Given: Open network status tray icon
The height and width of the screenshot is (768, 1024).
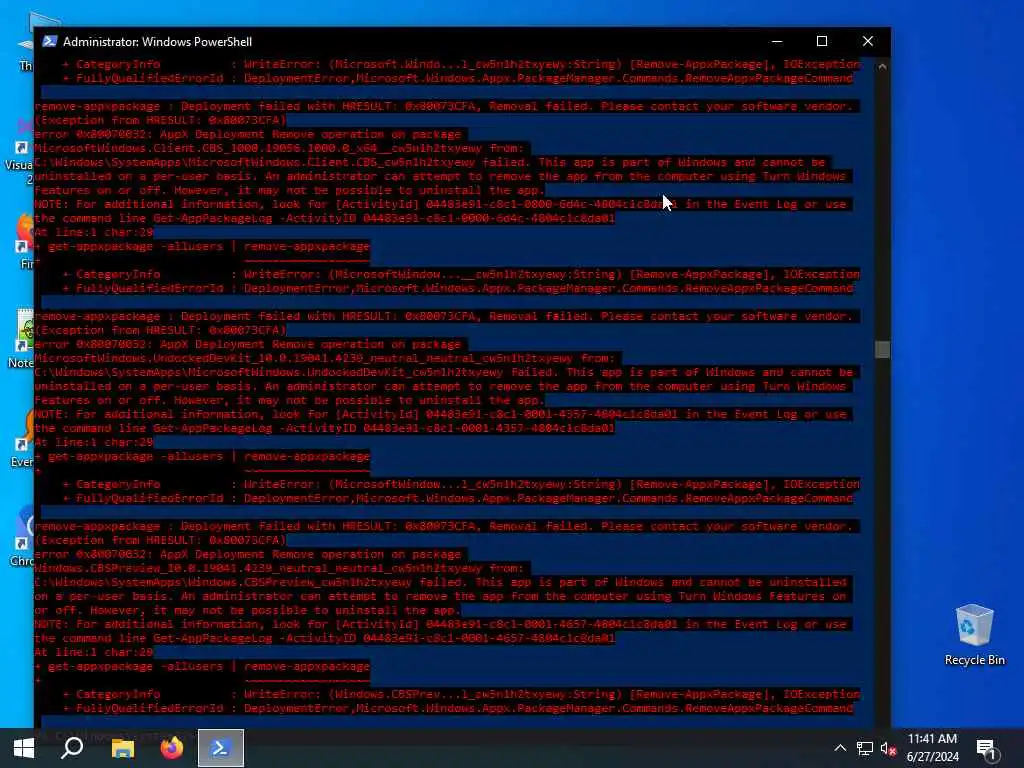Looking at the screenshot, I should [865, 748].
